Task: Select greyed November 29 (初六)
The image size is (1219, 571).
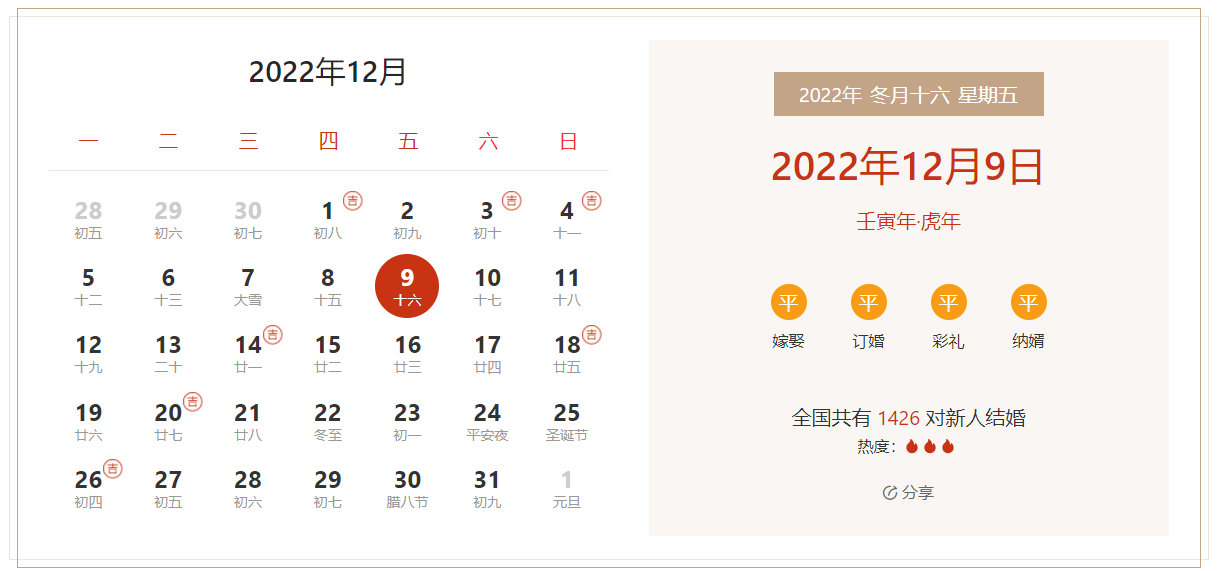Action: (x=168, y=220)
